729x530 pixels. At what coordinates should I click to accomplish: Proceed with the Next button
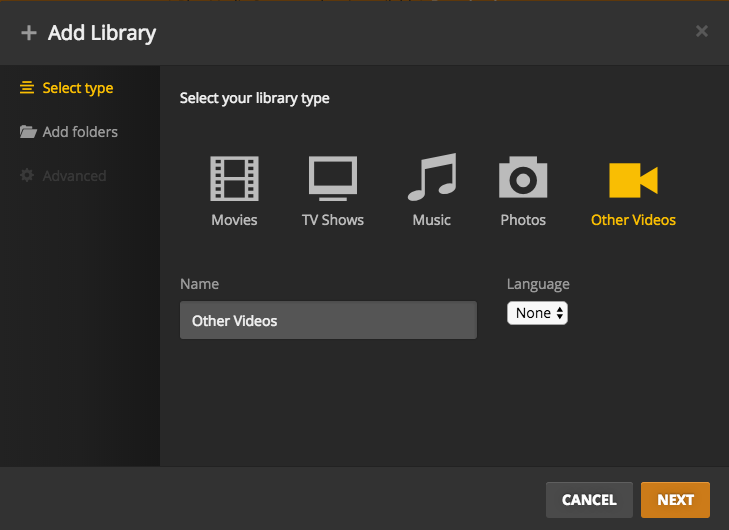tap(675, 500)
